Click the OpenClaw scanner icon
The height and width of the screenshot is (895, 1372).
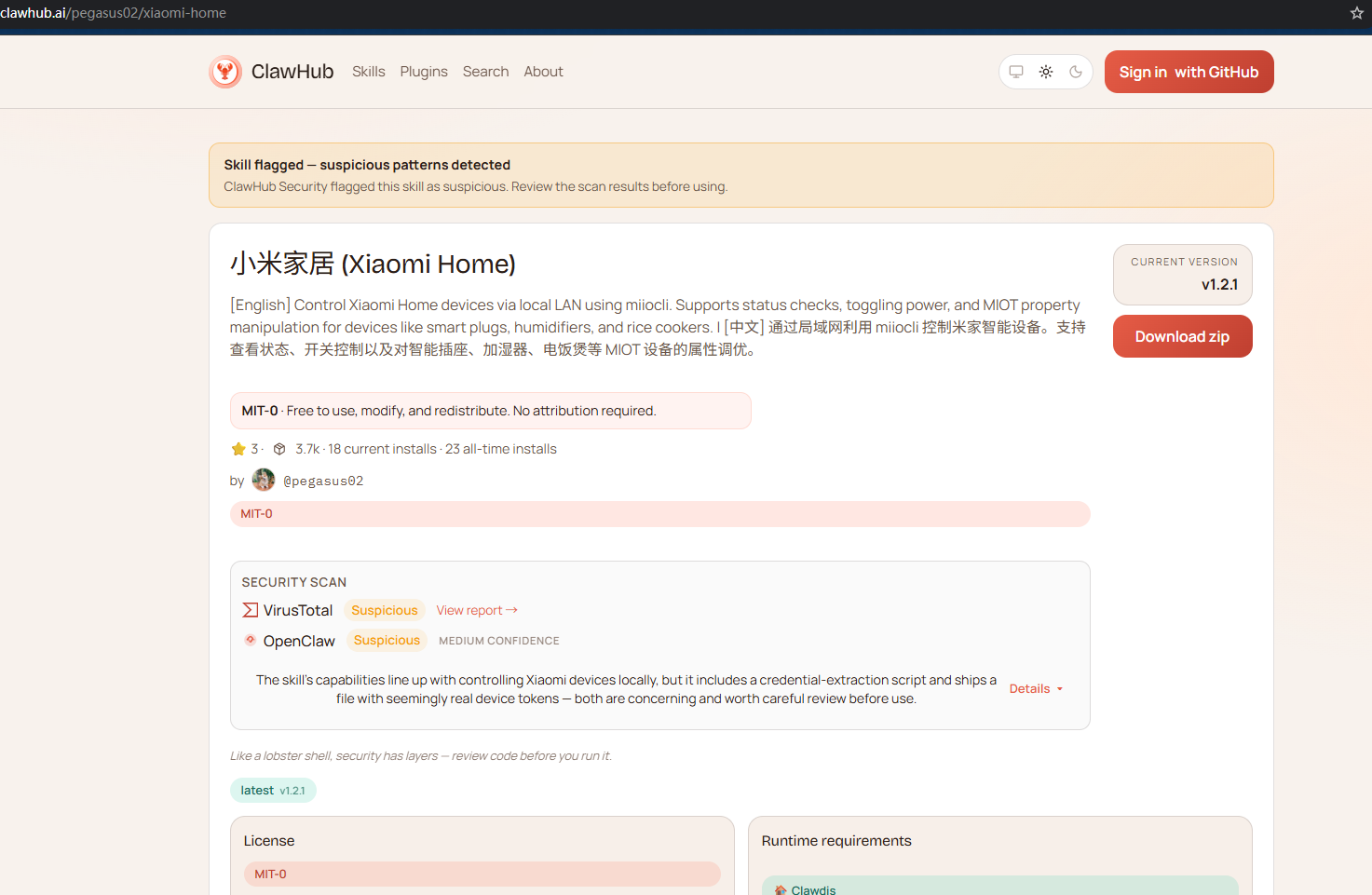[251, 640]
